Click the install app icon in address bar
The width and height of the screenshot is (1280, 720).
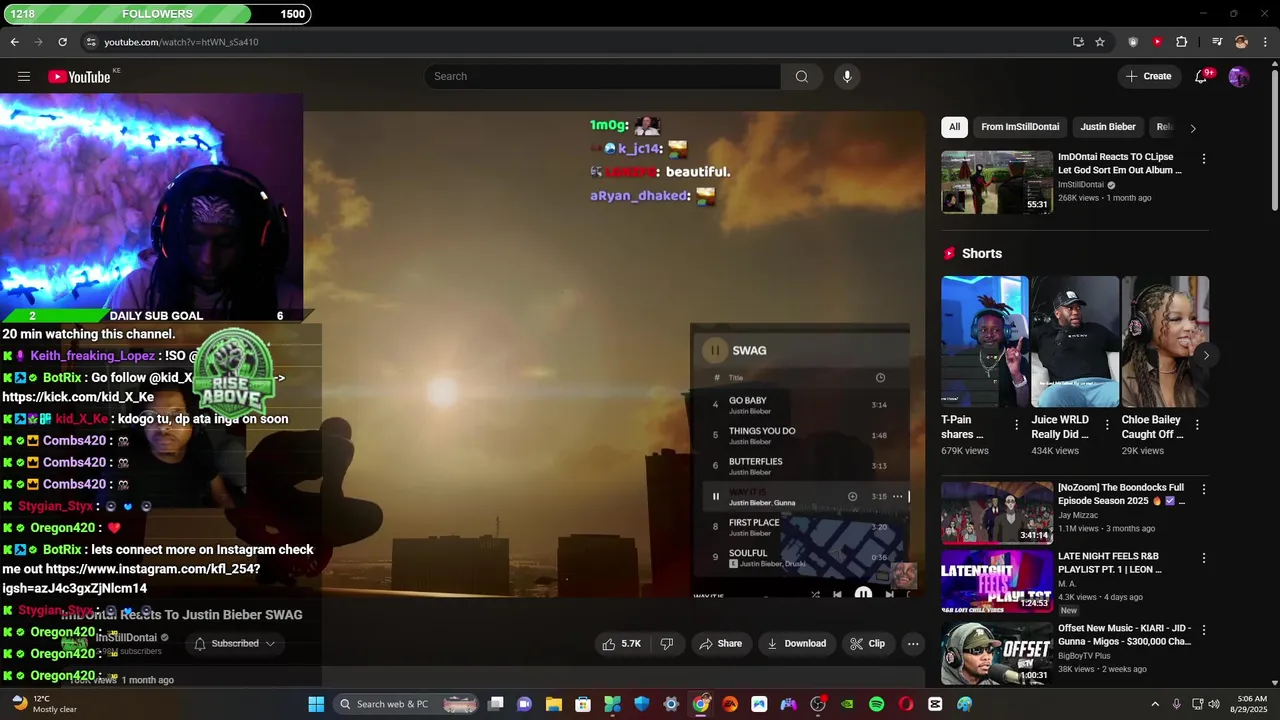pyautogui.click(x=1078, y=42)
